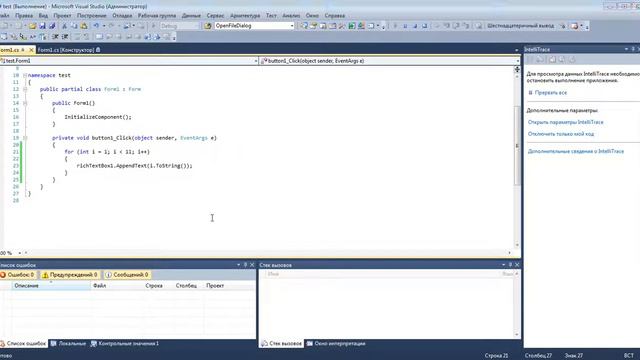Open the Отладка menu
The width and height of the screenshot is (640, 360).
point(122,16)
